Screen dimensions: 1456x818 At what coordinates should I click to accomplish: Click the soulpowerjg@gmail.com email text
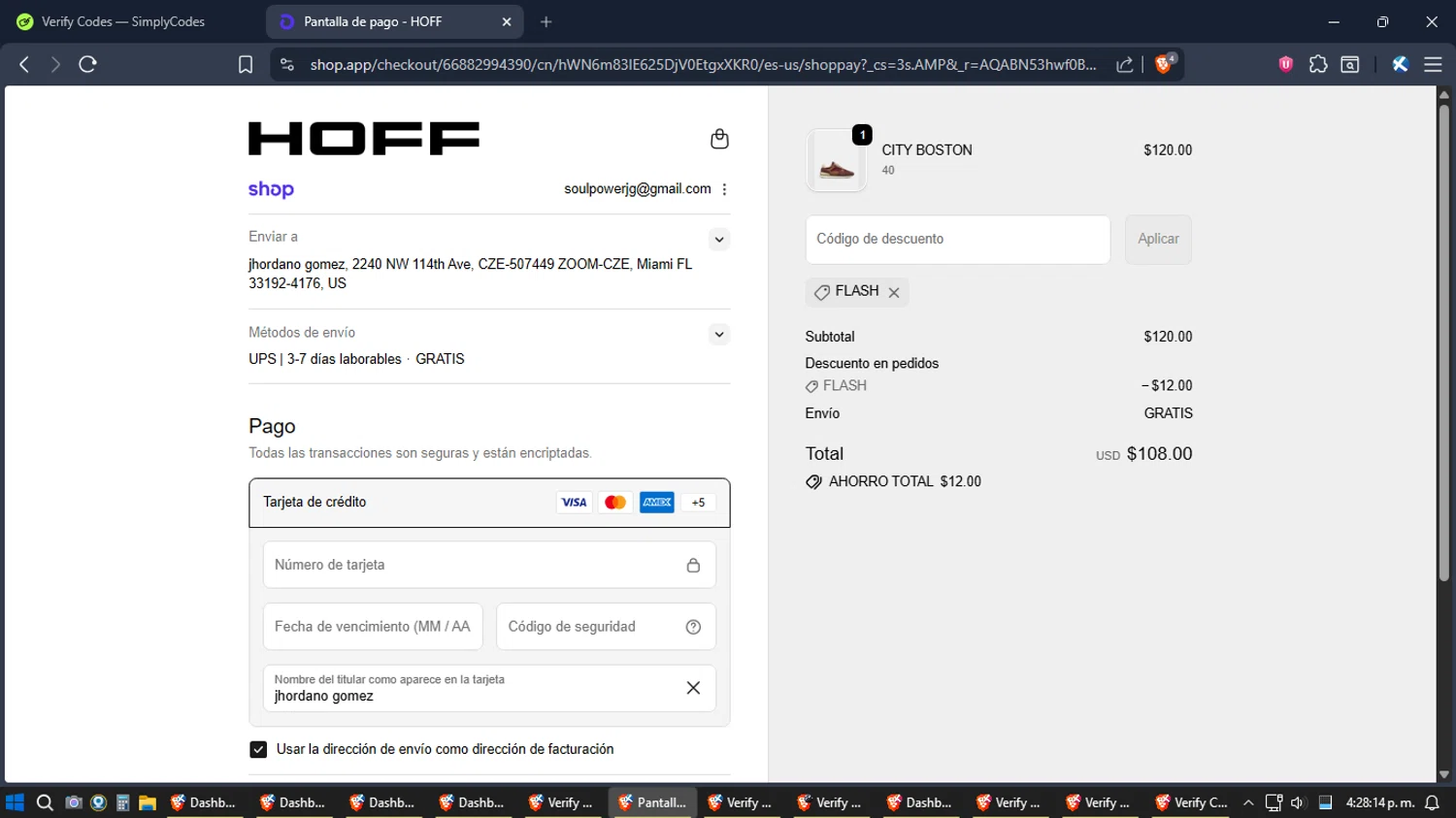638,189
